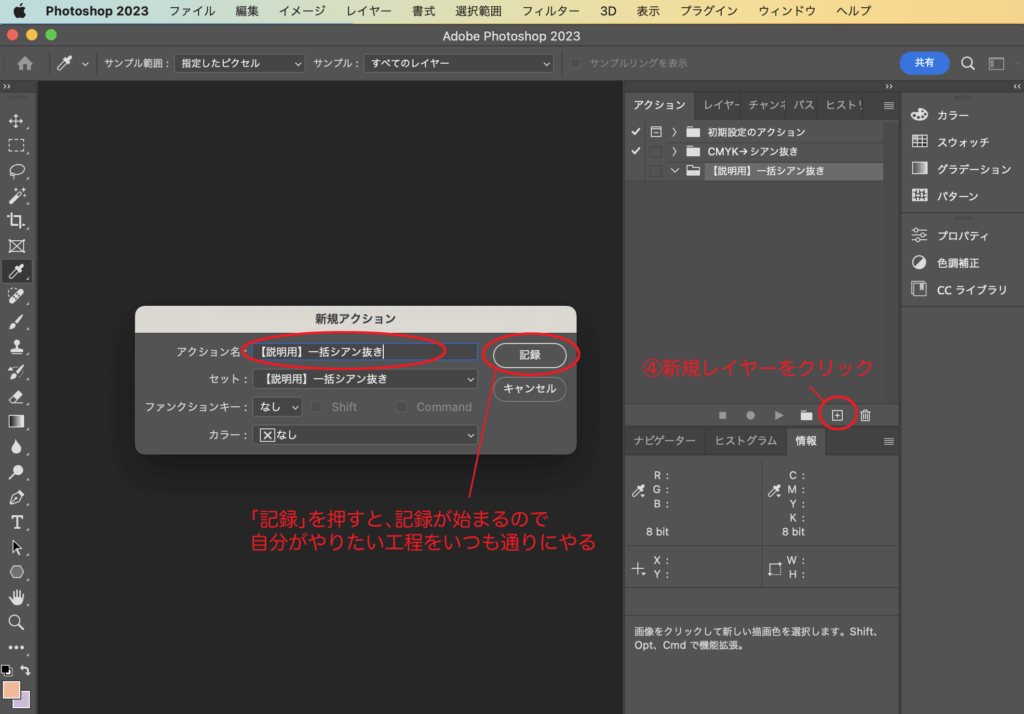
Task: Click the begin recording circle button
Action: (750, 415)
